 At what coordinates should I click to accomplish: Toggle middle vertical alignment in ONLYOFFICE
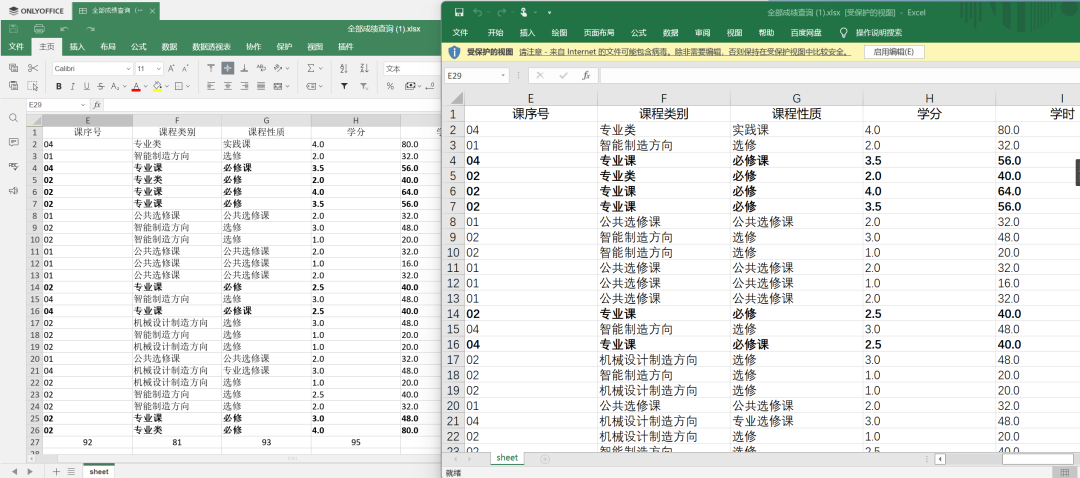pos(227,68)
